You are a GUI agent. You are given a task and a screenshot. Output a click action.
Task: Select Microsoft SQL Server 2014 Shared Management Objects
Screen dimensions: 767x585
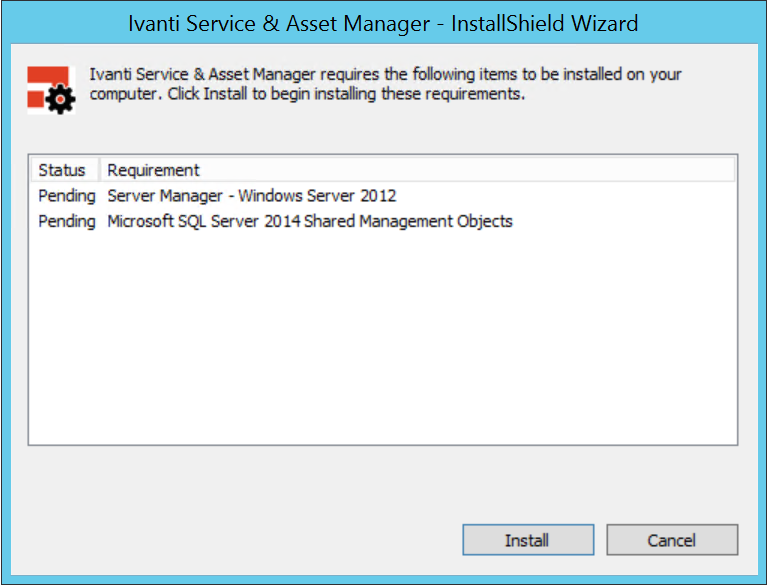pos(310,221)
